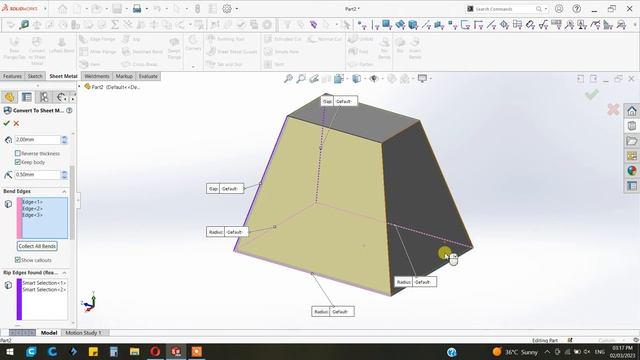Open the Options gear icon
Screen dimensions: 640x360
[227, 9]
